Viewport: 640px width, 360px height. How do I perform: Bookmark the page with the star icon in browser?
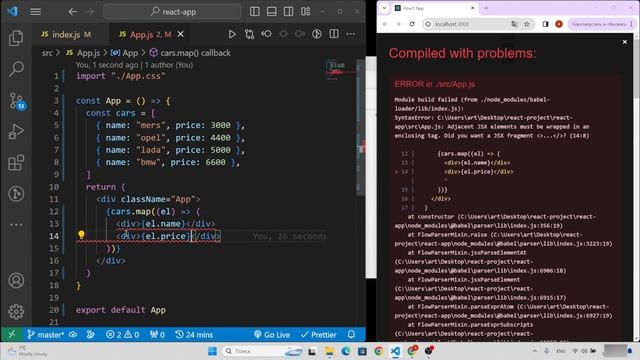tap(527, 24)
